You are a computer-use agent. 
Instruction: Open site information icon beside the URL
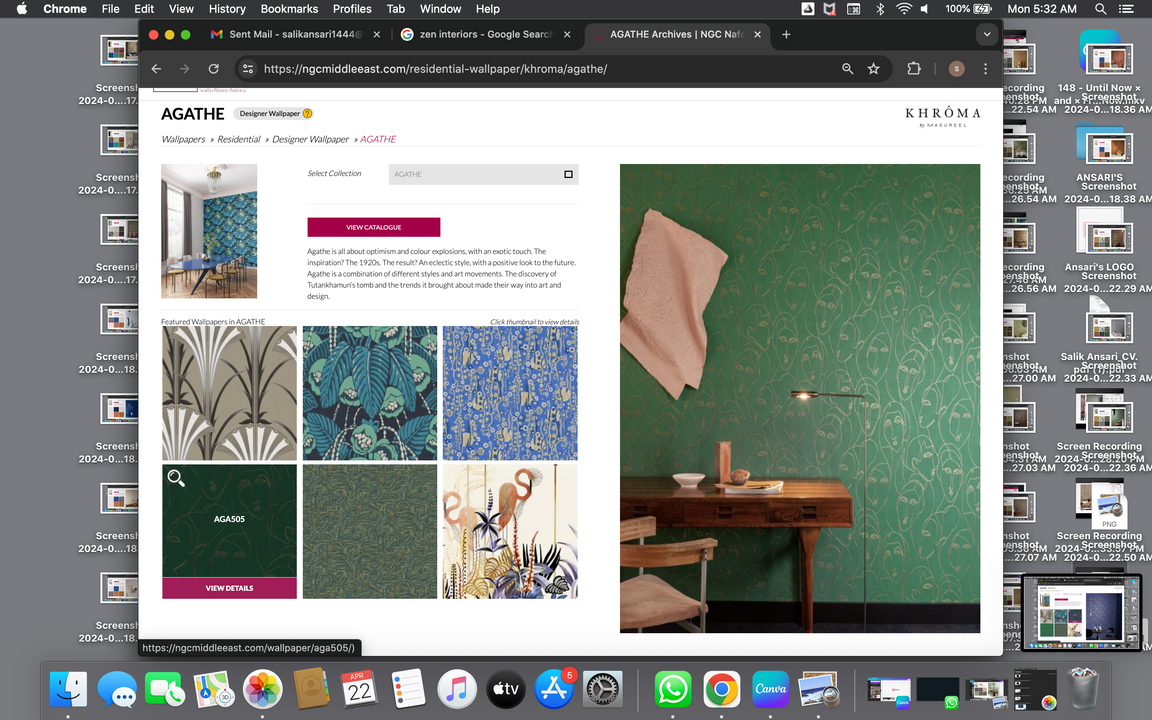(248, 68)
